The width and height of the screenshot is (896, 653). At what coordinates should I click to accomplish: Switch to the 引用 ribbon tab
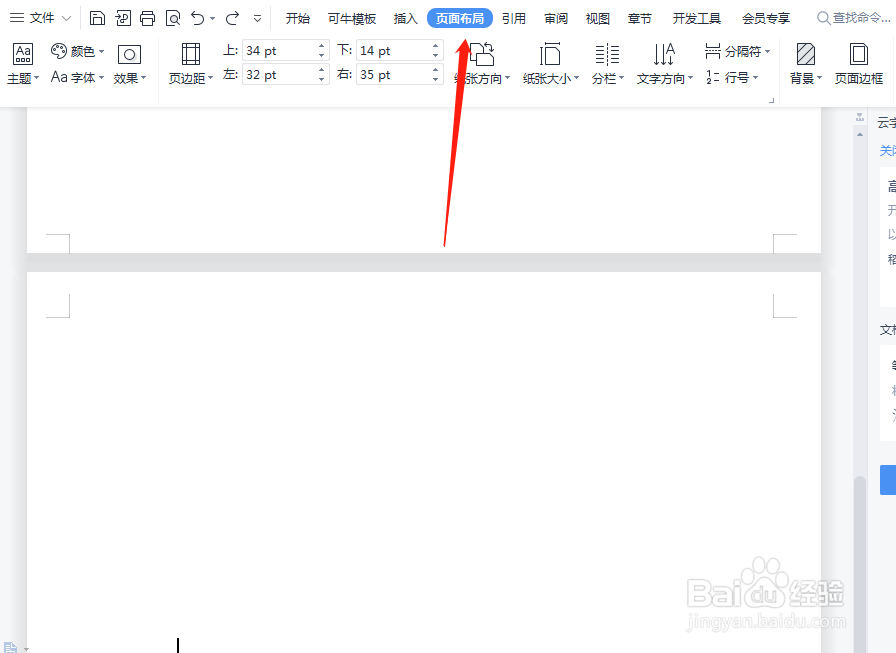[514, 17]
